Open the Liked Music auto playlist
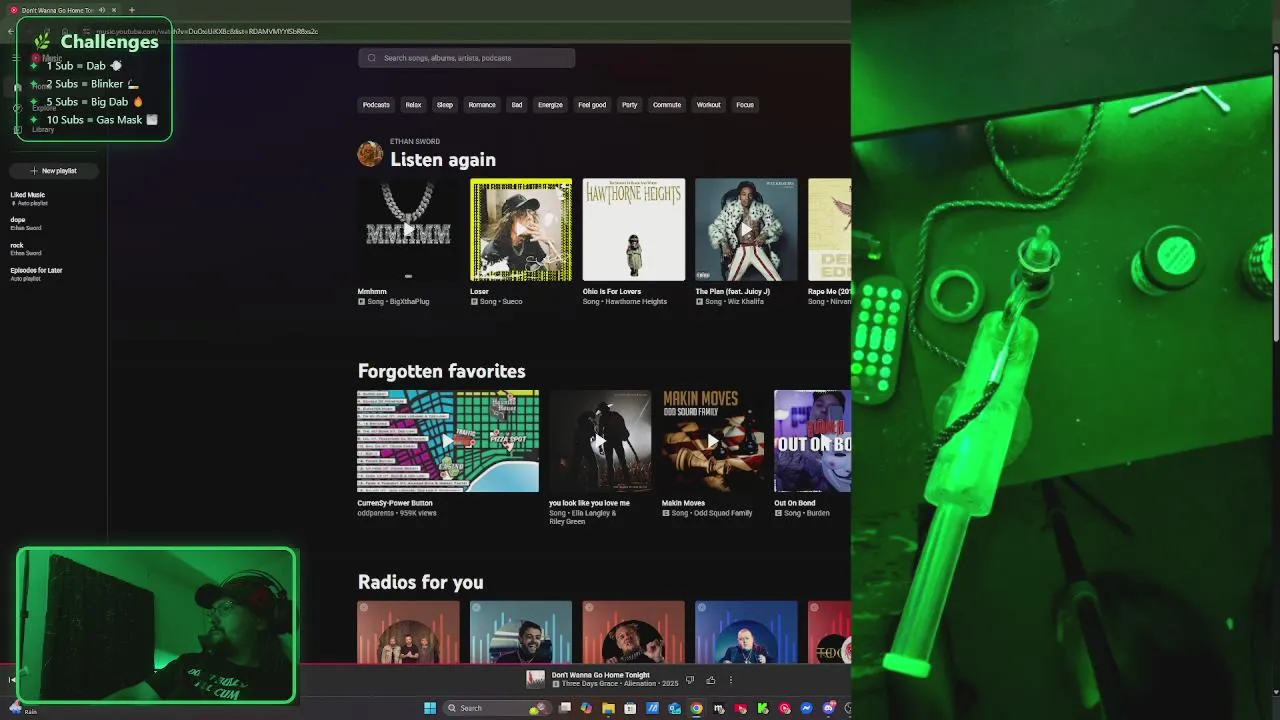1280x720 pixels. [x=28, y=198]
